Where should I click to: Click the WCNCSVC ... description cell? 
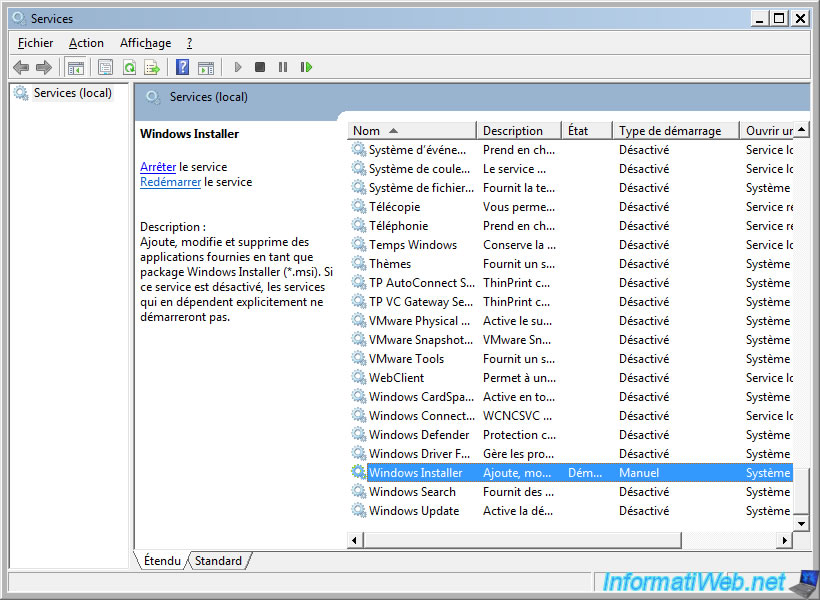[x=517, y=416]
